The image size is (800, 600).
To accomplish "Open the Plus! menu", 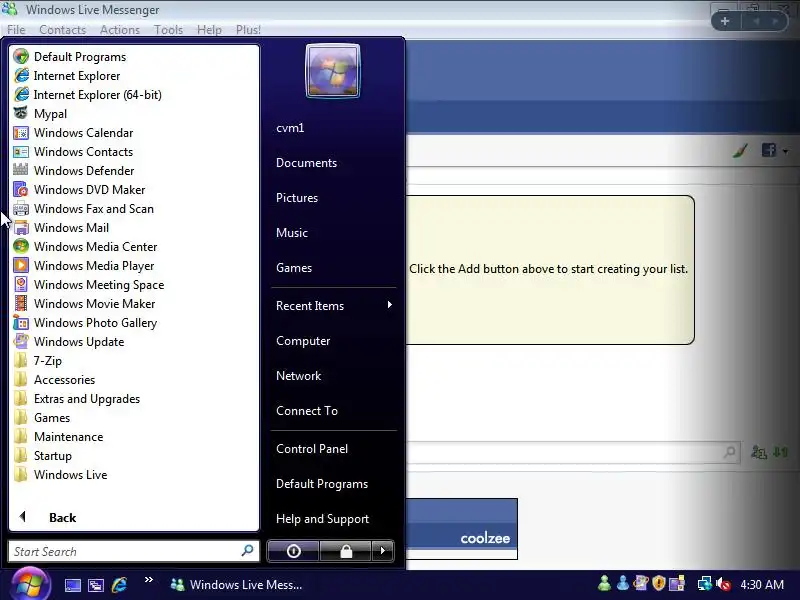I will 248,30.
